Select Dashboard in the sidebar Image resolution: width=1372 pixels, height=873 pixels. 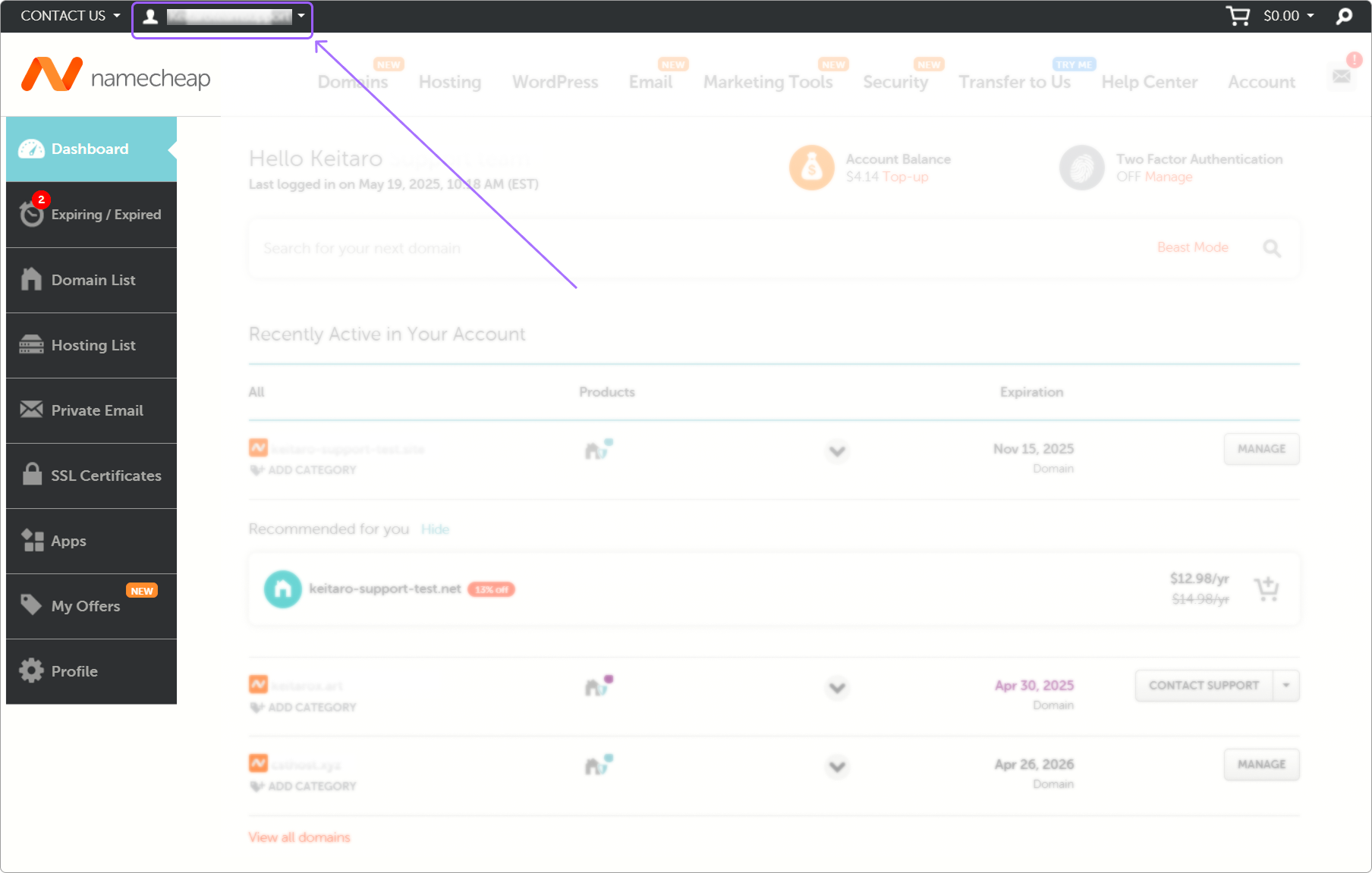pyautogui.click(x=91, y=149)
